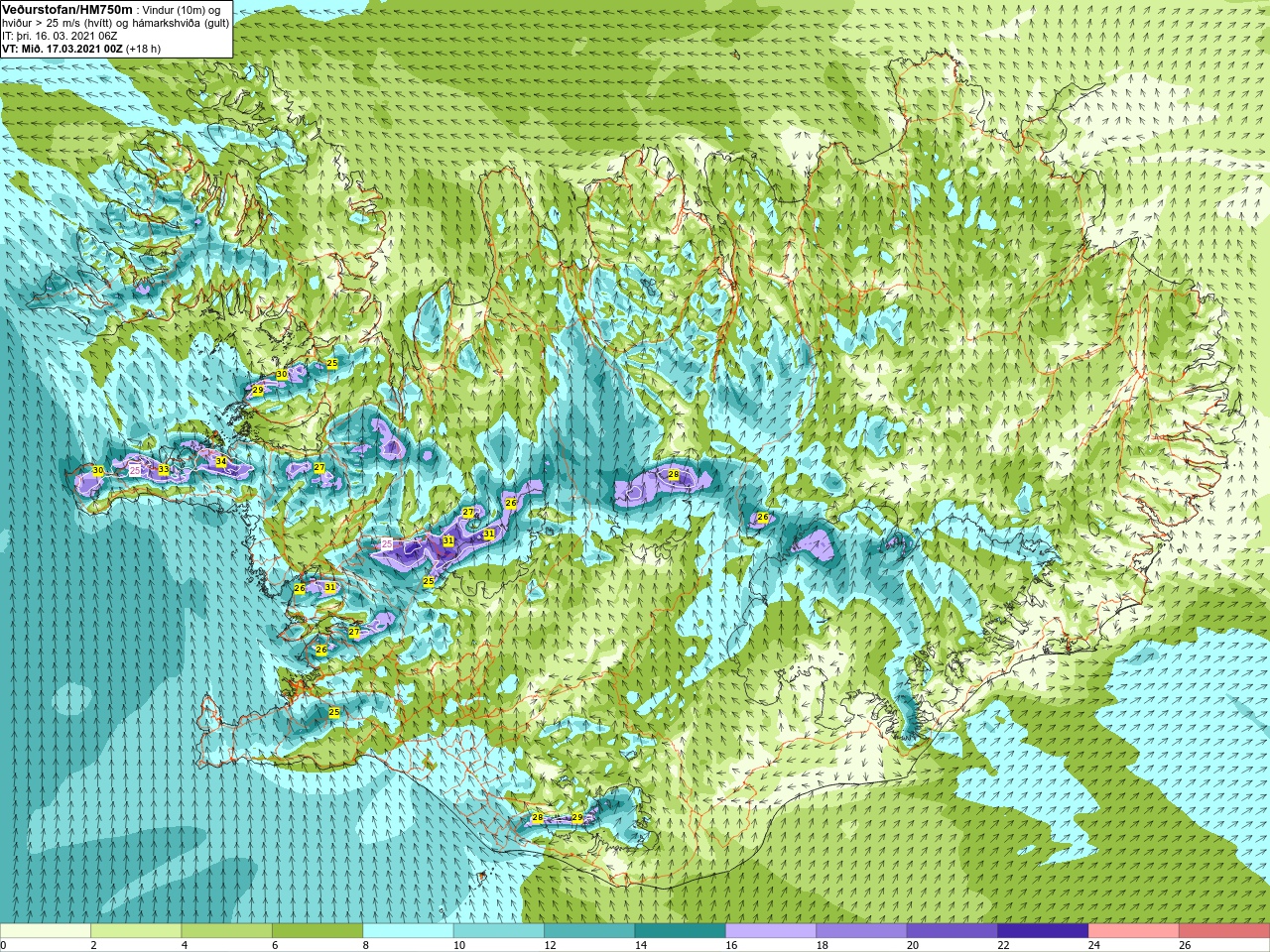
Task: Click the medium purple 18–20 m/s legend swatch
Action: point(861,931)
